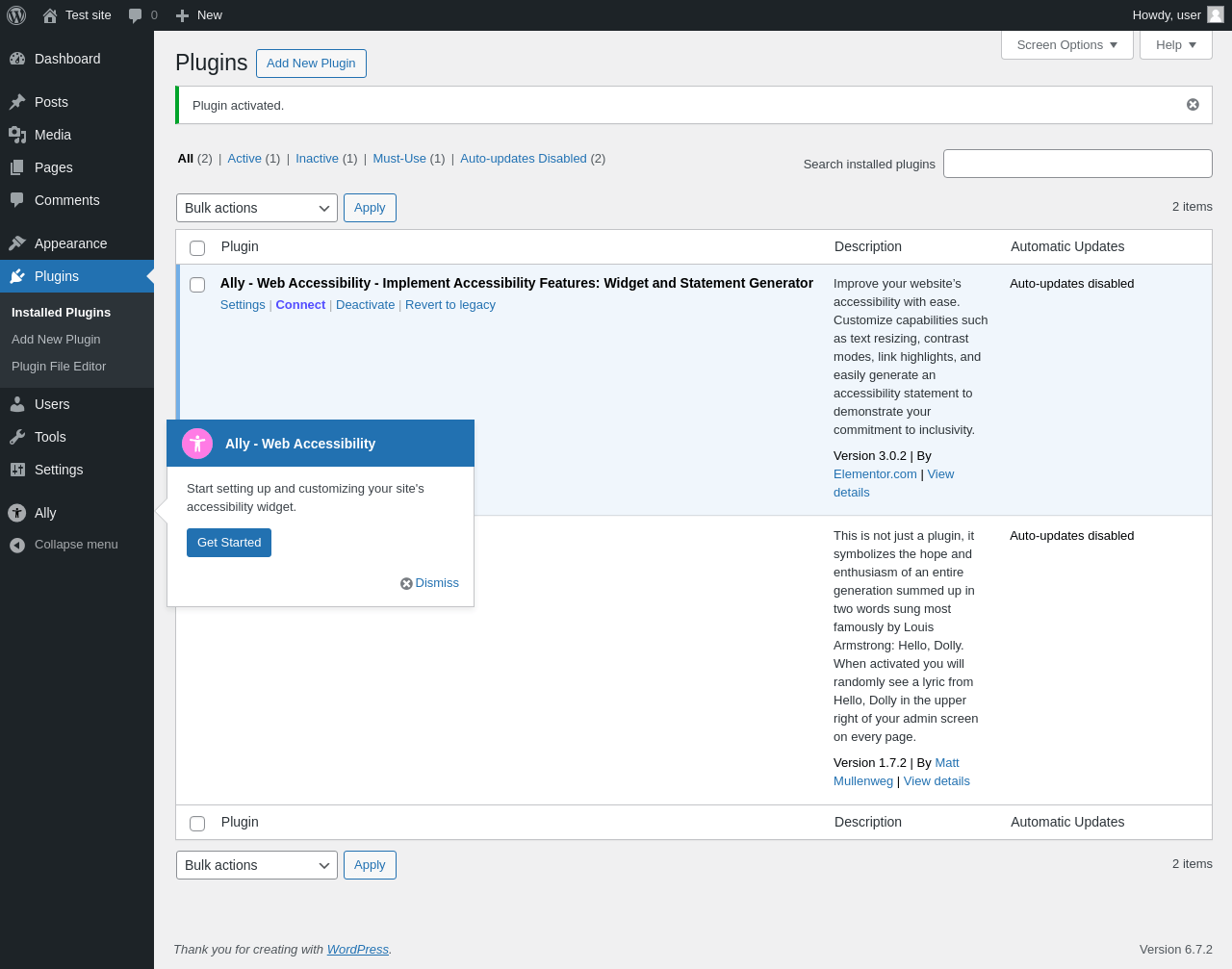Click the Appearance paintbrush icon
This screenshot has width=1232, height=969.
pos(17,243)
